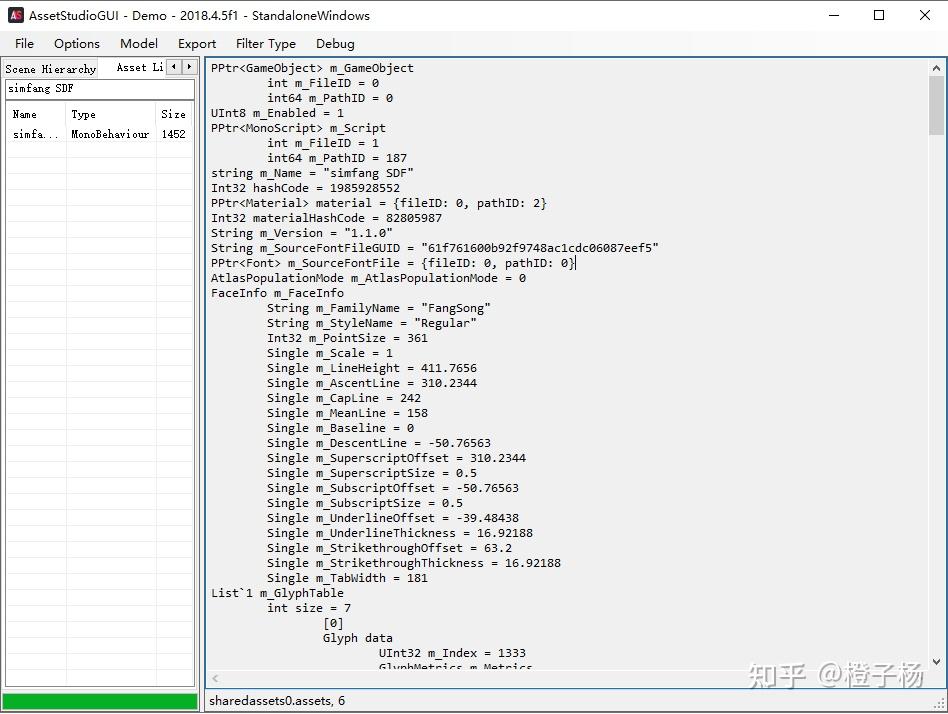948x714 pixels.
Task: Click the asset search input field
Action: [100, 89]
